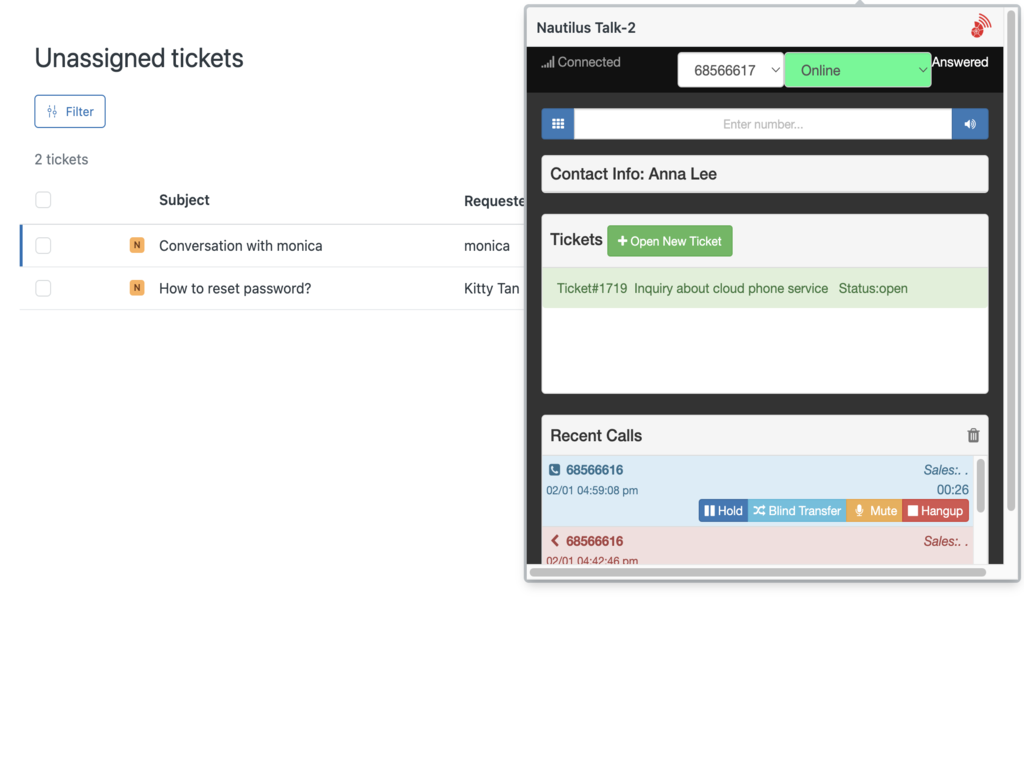
Task: Click the phone icon beside active call 68566616
Action: [x=554, y=470]
